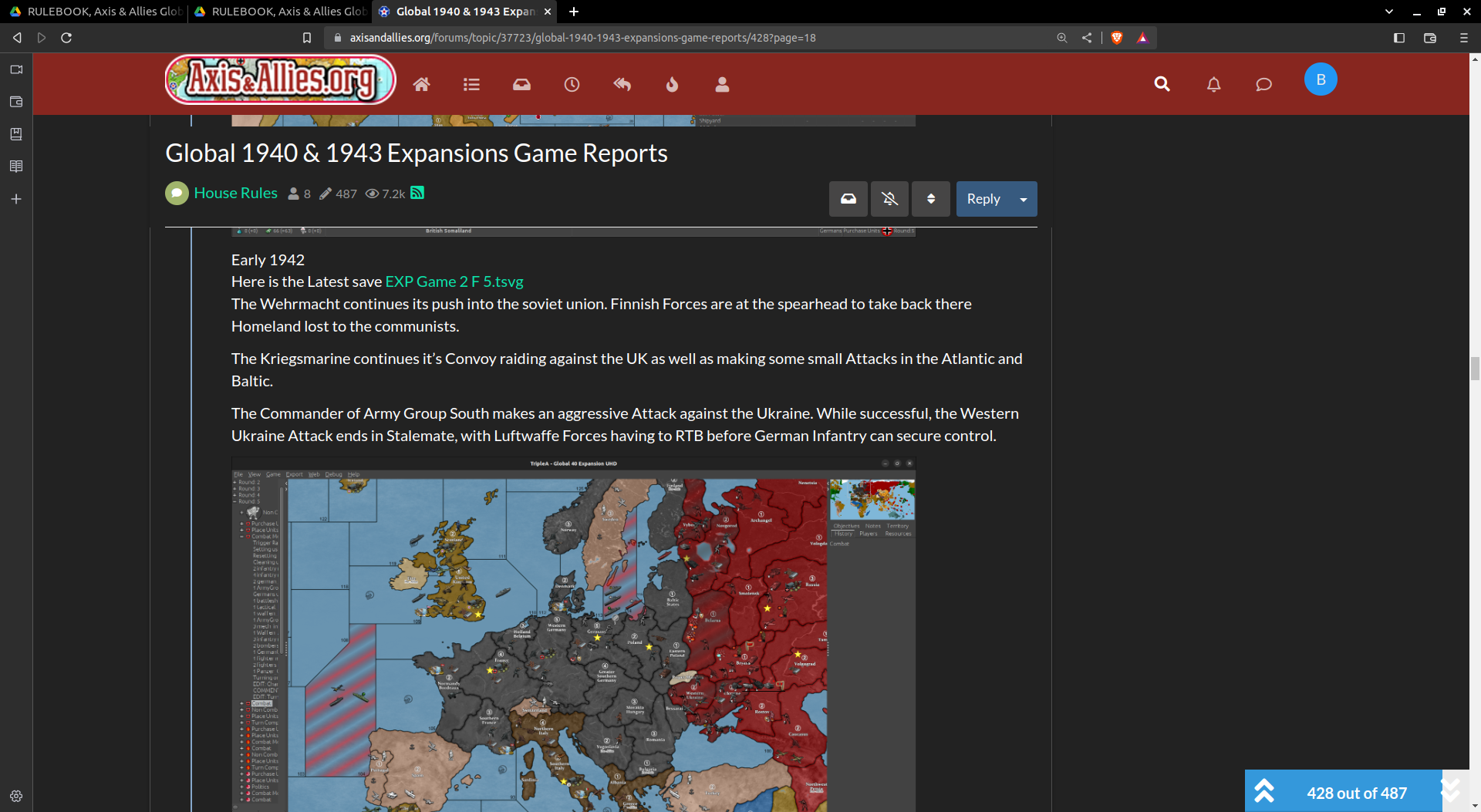The image size is (1481, 812).
Task: Open the chat speech bubble icon
Action: click(1263, 84)
